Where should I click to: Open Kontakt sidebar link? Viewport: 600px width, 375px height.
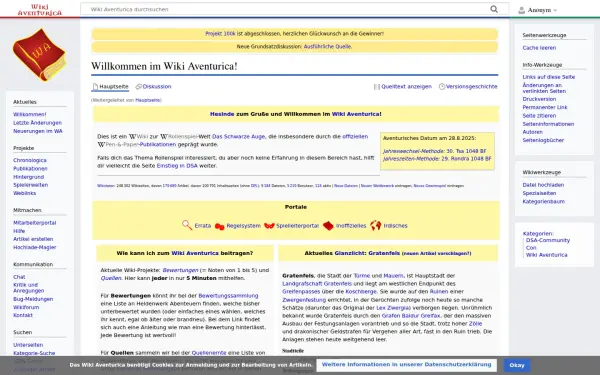(23, 315)
